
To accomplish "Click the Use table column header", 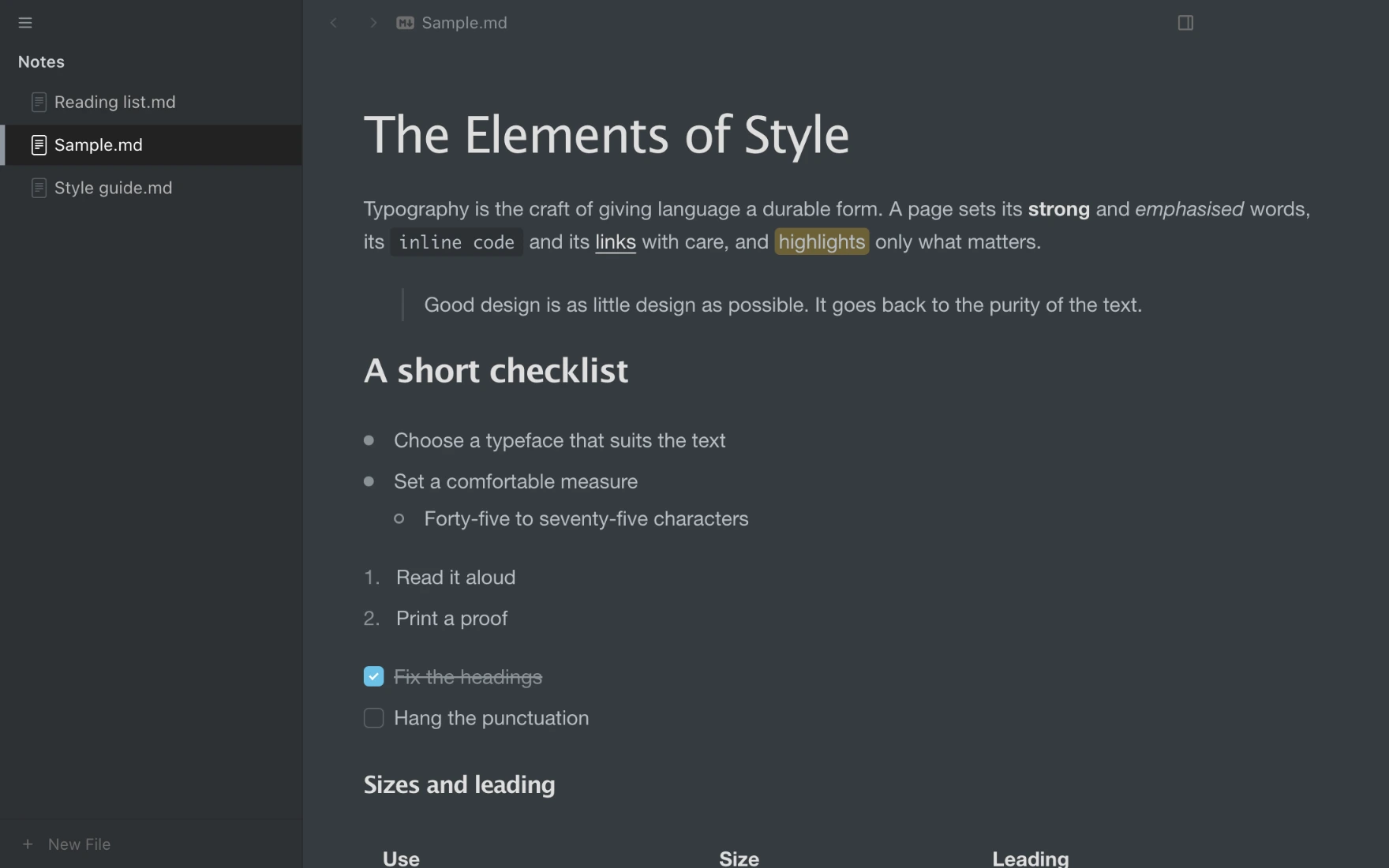I will [401, 859].
